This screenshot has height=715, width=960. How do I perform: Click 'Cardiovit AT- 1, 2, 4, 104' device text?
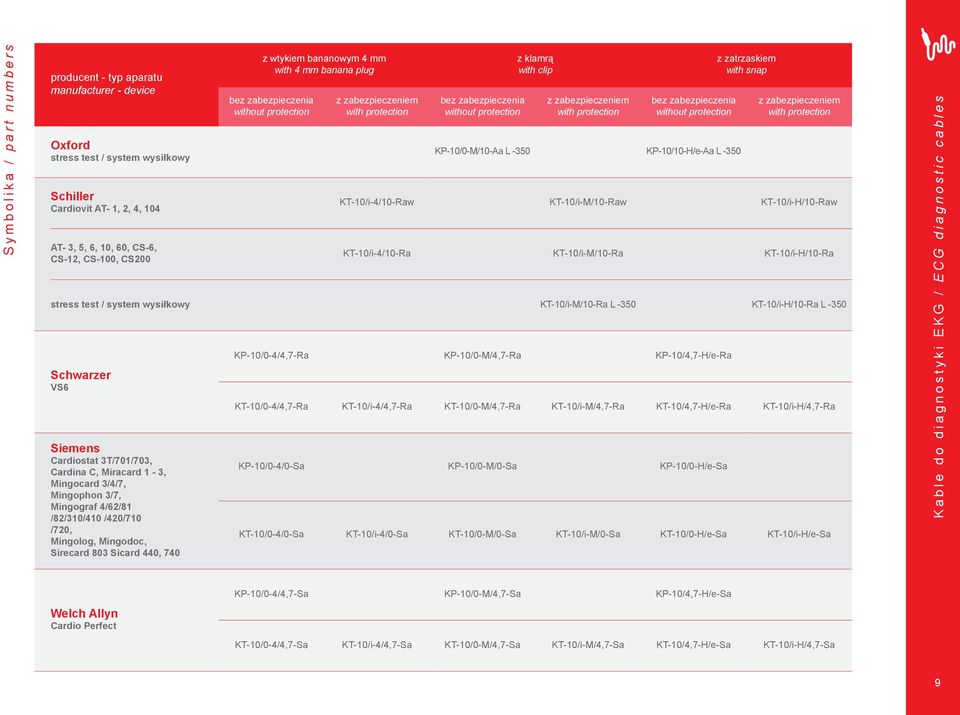point(105,209)
